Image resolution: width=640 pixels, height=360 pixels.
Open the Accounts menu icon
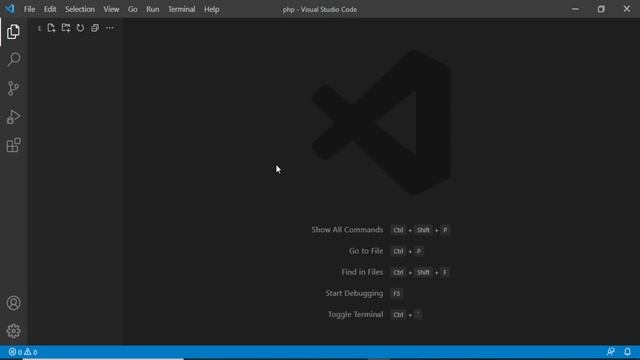[x=13, y=303]
